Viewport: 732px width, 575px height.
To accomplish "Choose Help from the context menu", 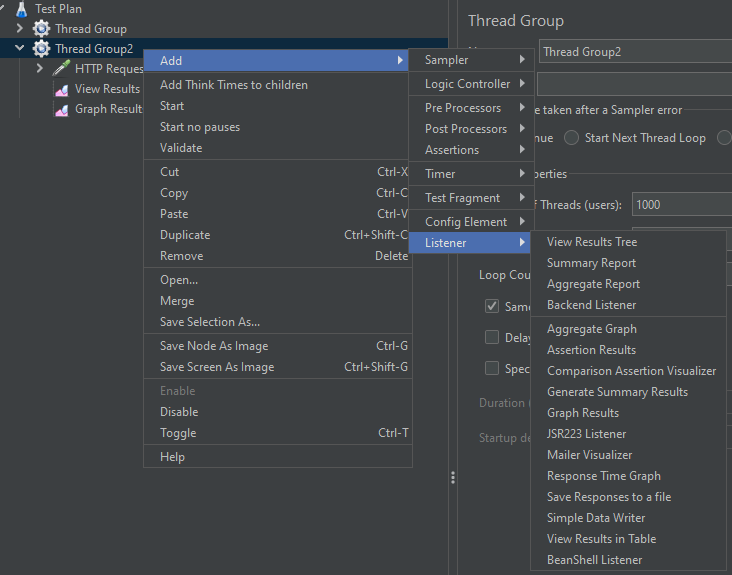I will pyautogui.click(x=278, y=457).
